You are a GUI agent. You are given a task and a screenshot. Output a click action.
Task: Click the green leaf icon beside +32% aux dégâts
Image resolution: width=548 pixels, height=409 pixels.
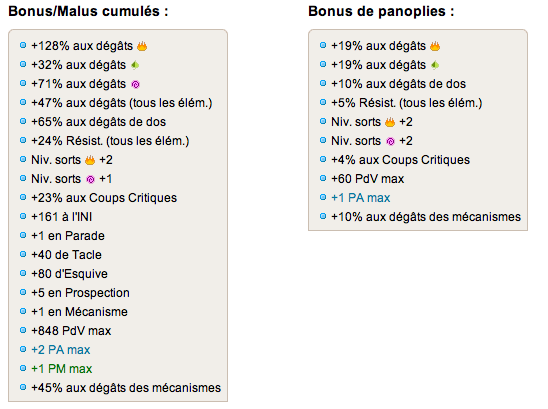[135, 65]
